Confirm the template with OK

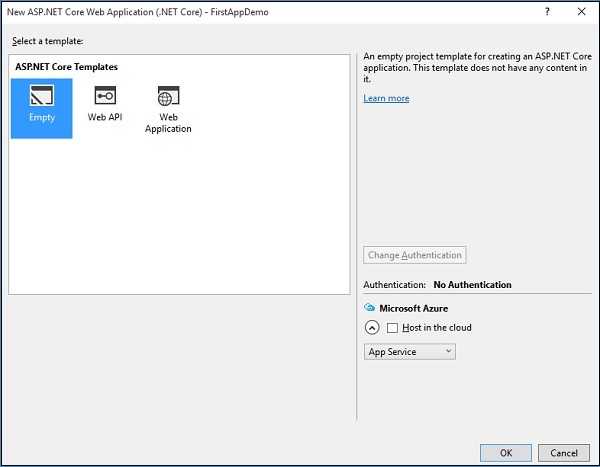pyautogui.click(x=506, y=452)
